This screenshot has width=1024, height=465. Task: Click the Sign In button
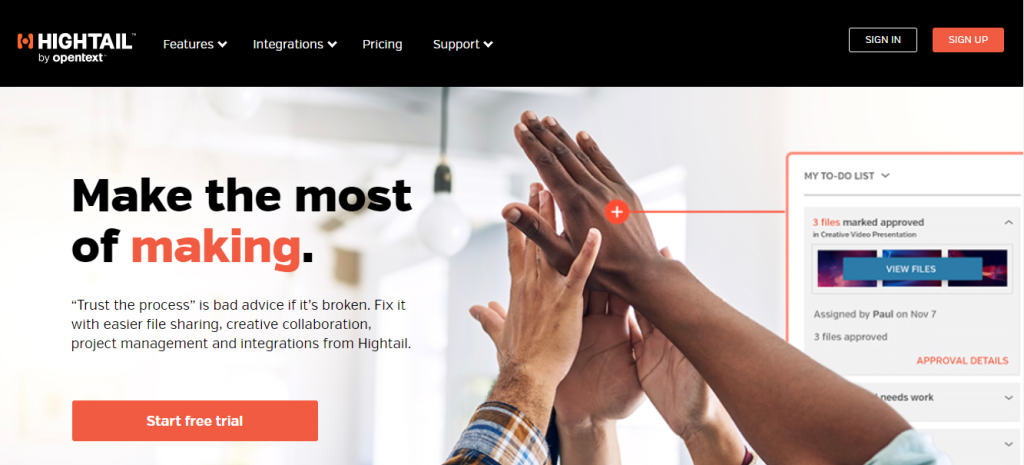point(883,40)
